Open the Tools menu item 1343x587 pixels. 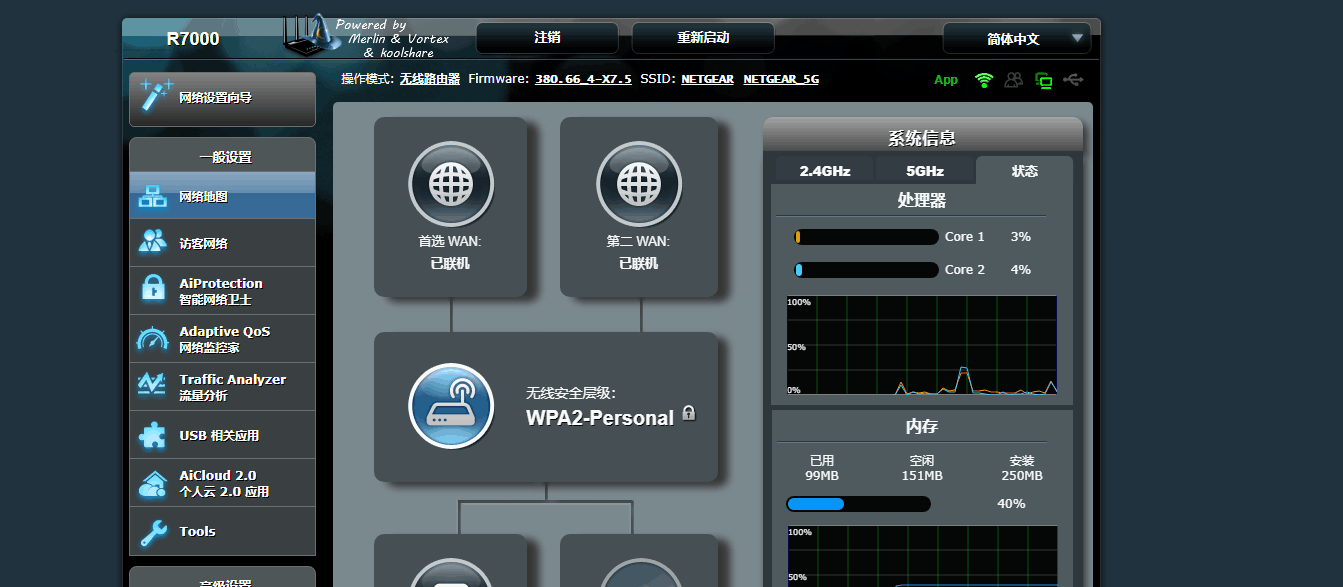[x=222, y=531]
